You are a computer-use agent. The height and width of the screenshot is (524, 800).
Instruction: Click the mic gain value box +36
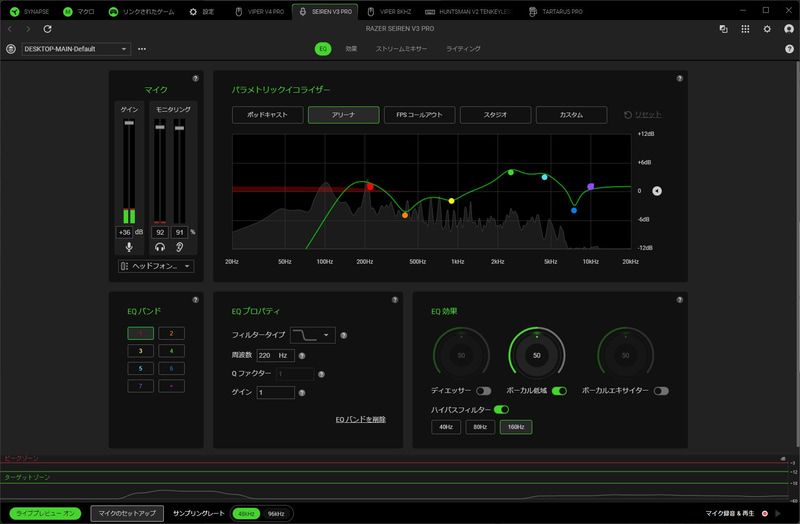pos(125,232)
